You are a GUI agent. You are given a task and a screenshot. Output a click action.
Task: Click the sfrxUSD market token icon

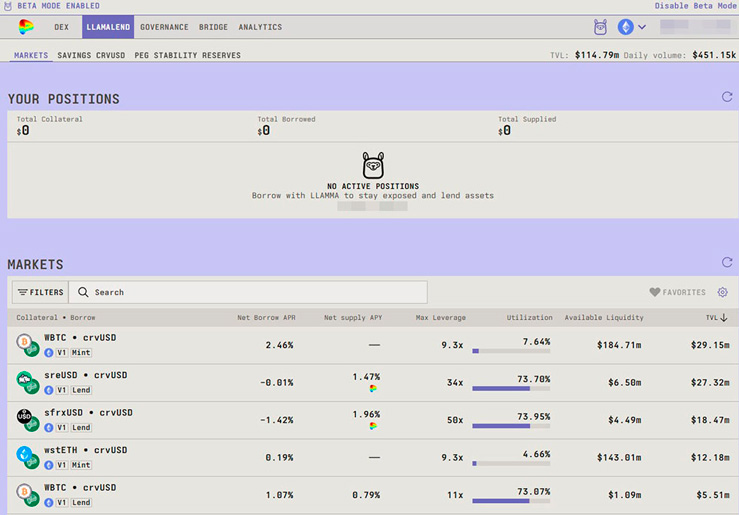coord(27,420)
